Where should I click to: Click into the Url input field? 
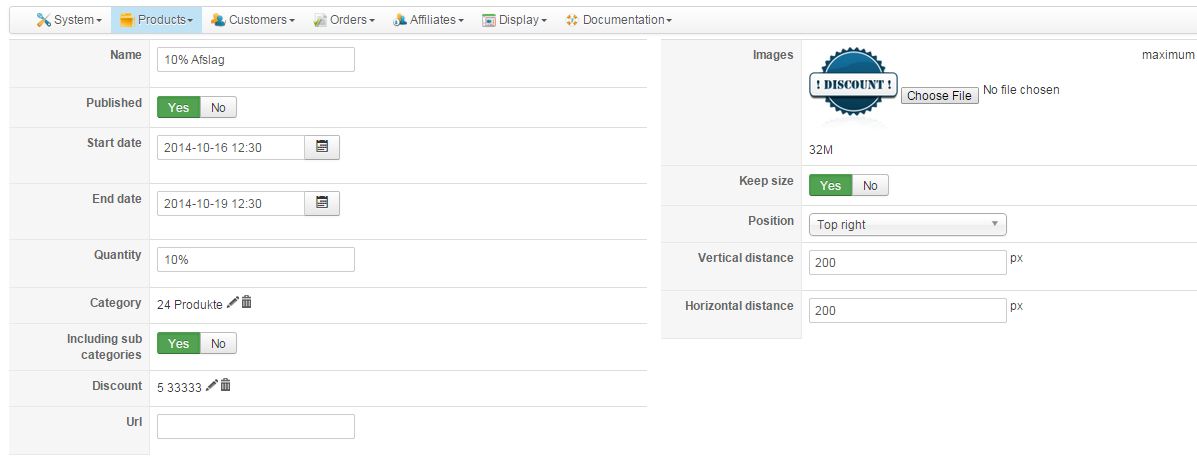[256, 426]
